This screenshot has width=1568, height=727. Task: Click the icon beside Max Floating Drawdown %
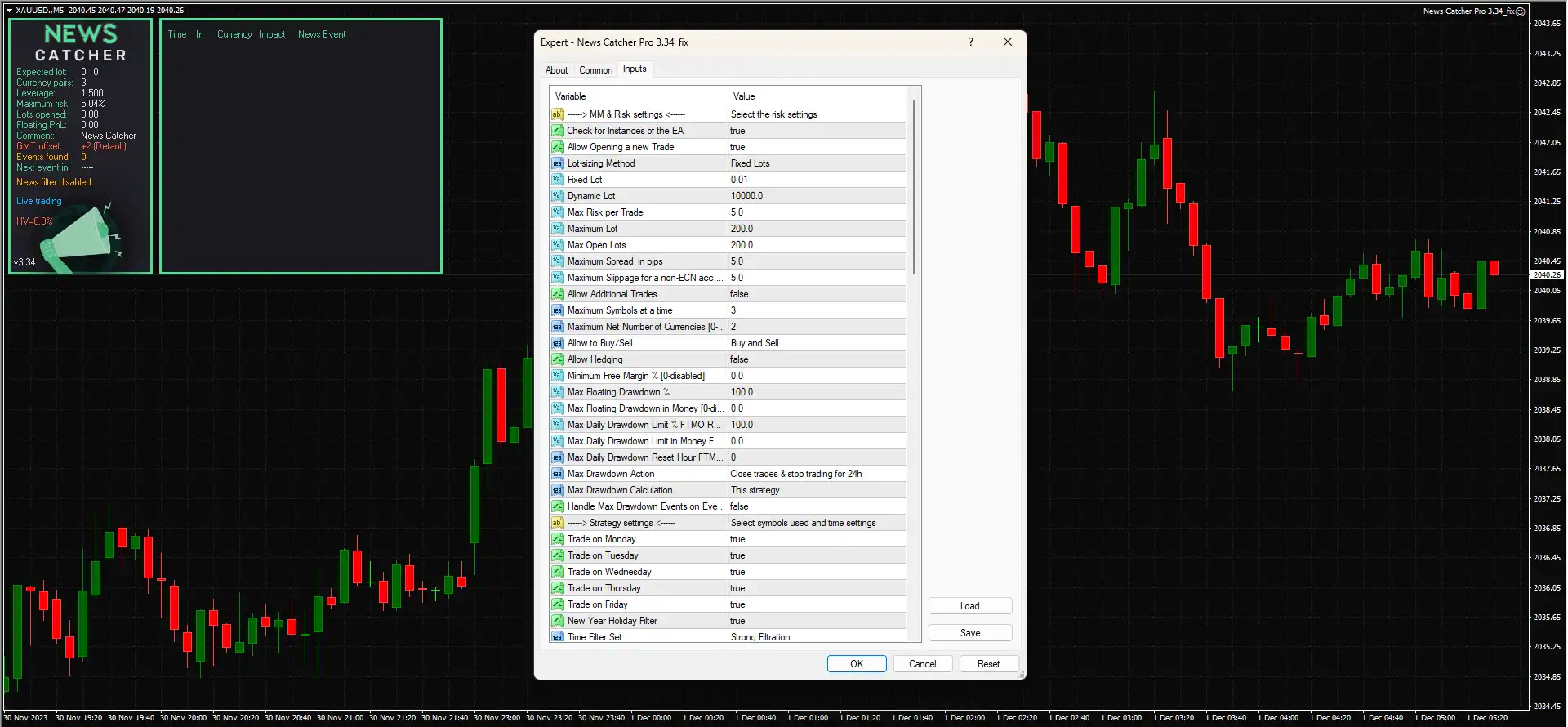[558, 392]
